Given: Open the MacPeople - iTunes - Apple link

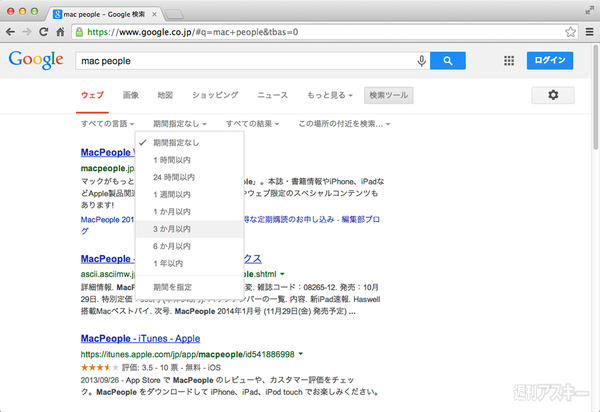Looking at the screenshot, I should [140, 339].
